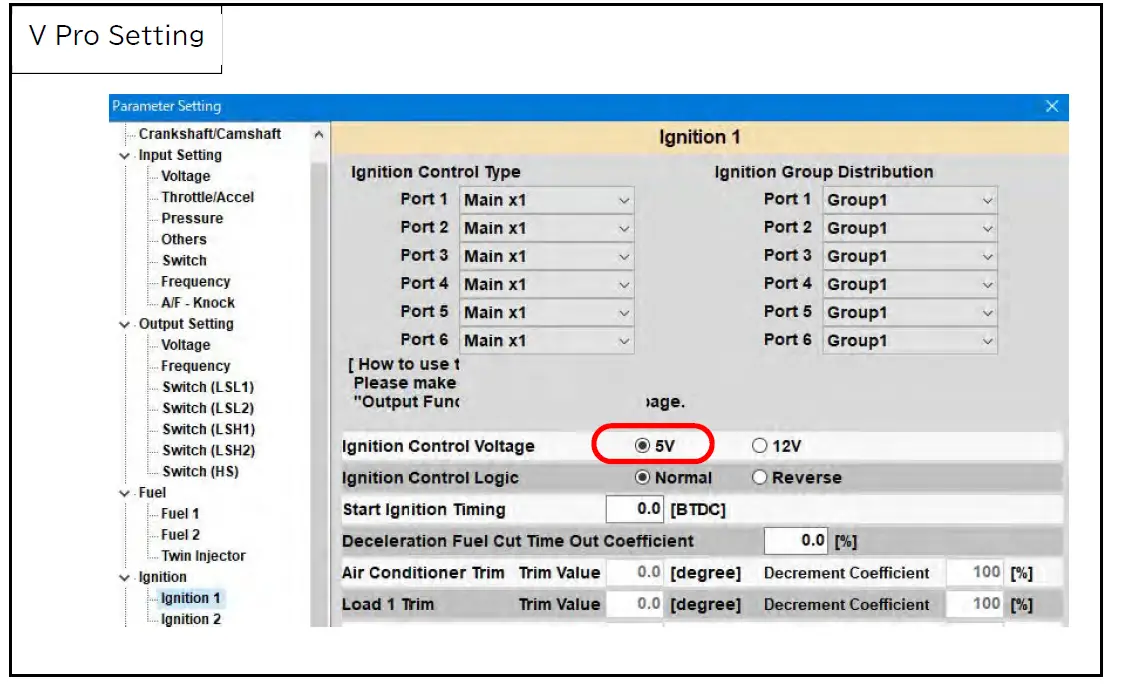Screen dimensions: 1122x684
Task: Select the 5V ignition control voltage option
Action: (x=642, y=446)
